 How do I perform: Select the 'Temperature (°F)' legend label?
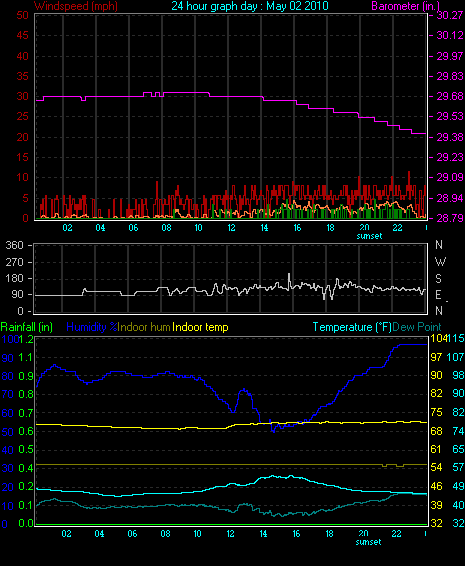pyautogui.click(x=352, y=327)
